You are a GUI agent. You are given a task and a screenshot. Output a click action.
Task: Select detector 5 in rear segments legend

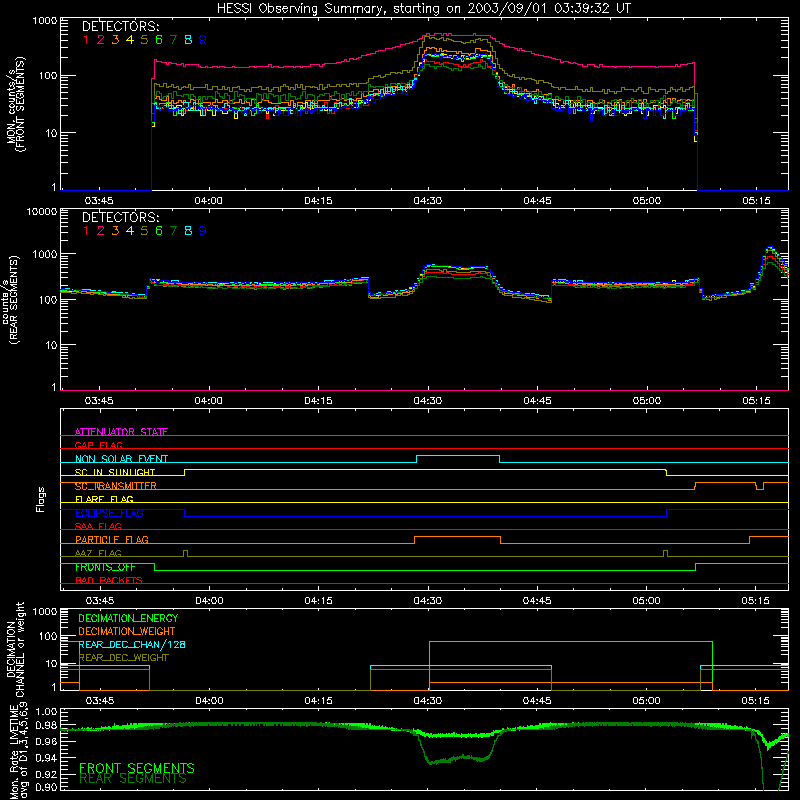pyautogui.click(x=144, y=231)
